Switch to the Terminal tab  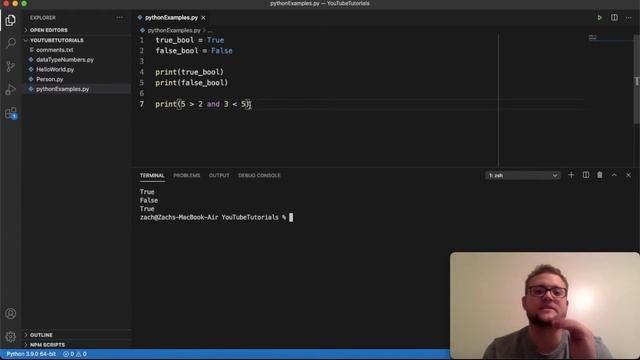[x=152, y=176]
